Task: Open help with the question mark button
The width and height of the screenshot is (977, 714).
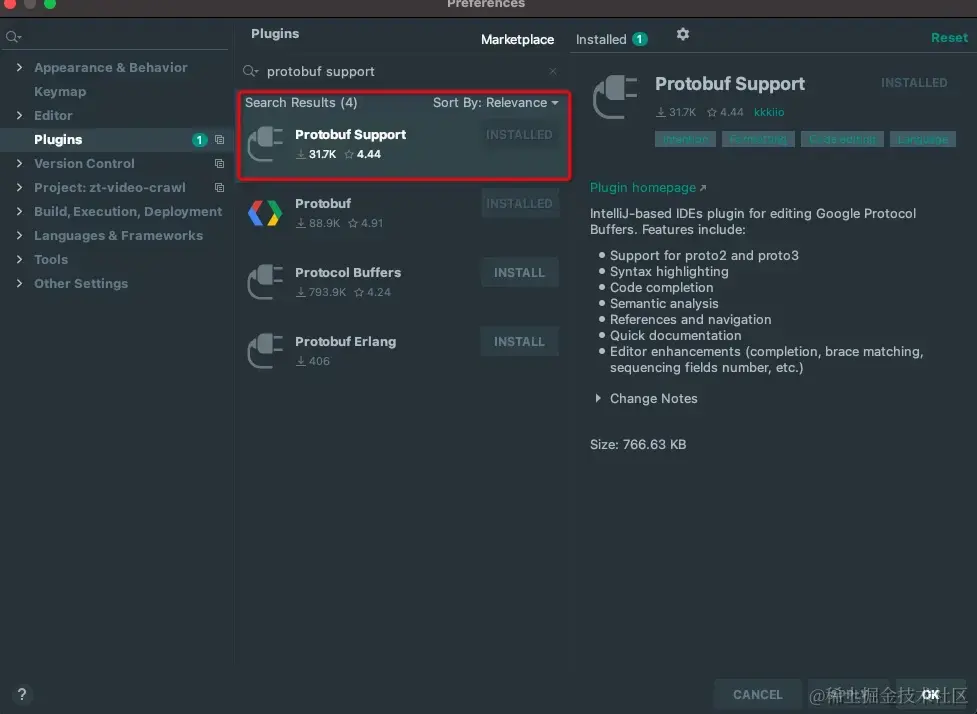Action: pyautogui.click(x=22, y=694)
